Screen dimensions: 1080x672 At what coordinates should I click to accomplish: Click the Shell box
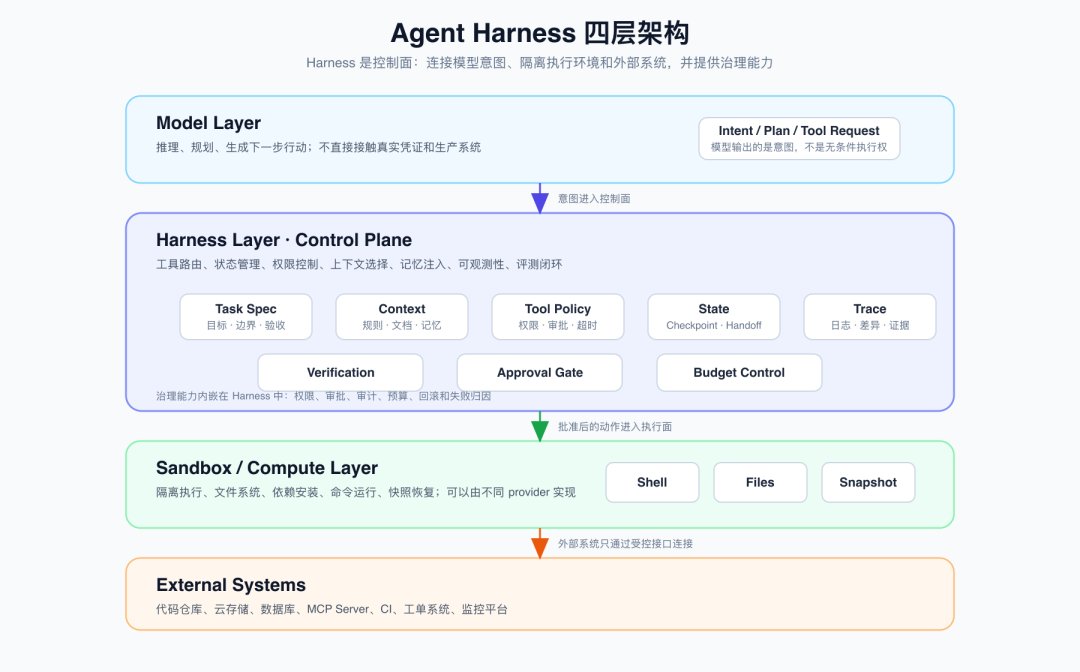652,482
